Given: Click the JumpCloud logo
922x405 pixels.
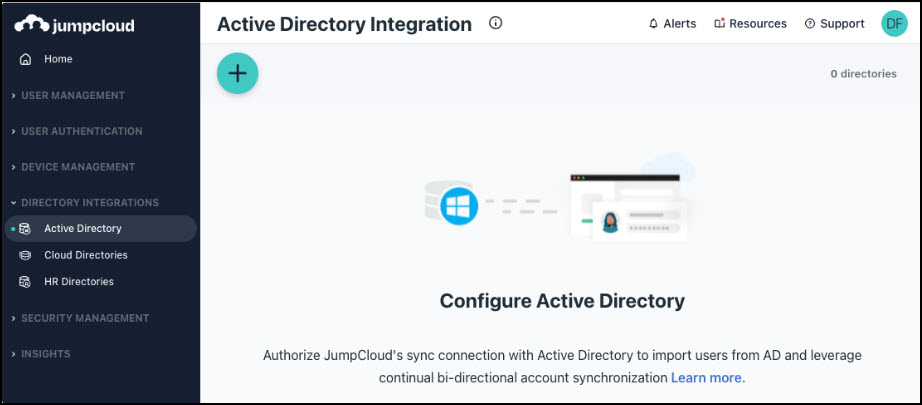Looking at the screenshot, I should click(x=74, y=25).
